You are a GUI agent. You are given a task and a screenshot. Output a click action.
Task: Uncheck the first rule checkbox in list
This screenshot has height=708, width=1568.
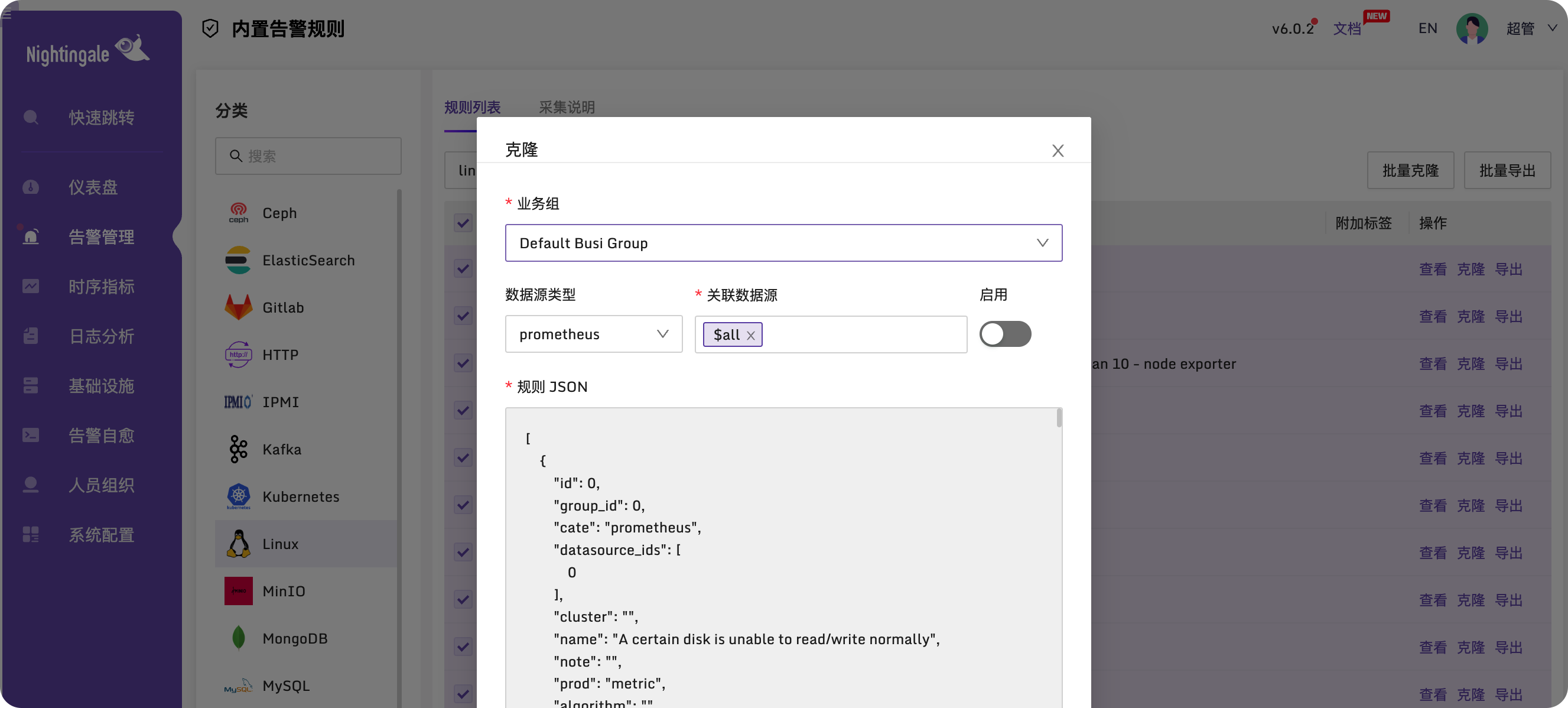(463, 223)
